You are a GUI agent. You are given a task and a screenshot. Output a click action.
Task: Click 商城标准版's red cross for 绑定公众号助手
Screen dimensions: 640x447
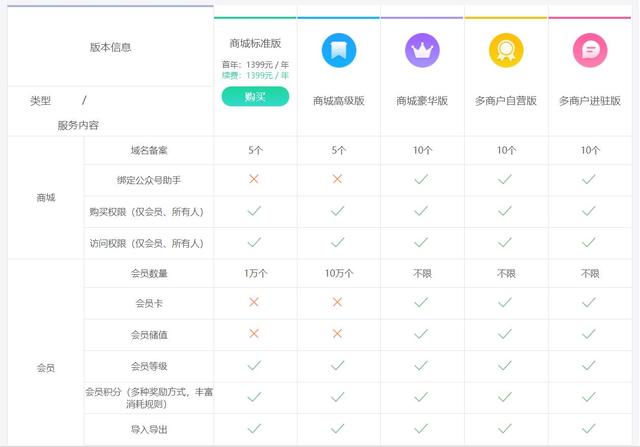(254, 179)
